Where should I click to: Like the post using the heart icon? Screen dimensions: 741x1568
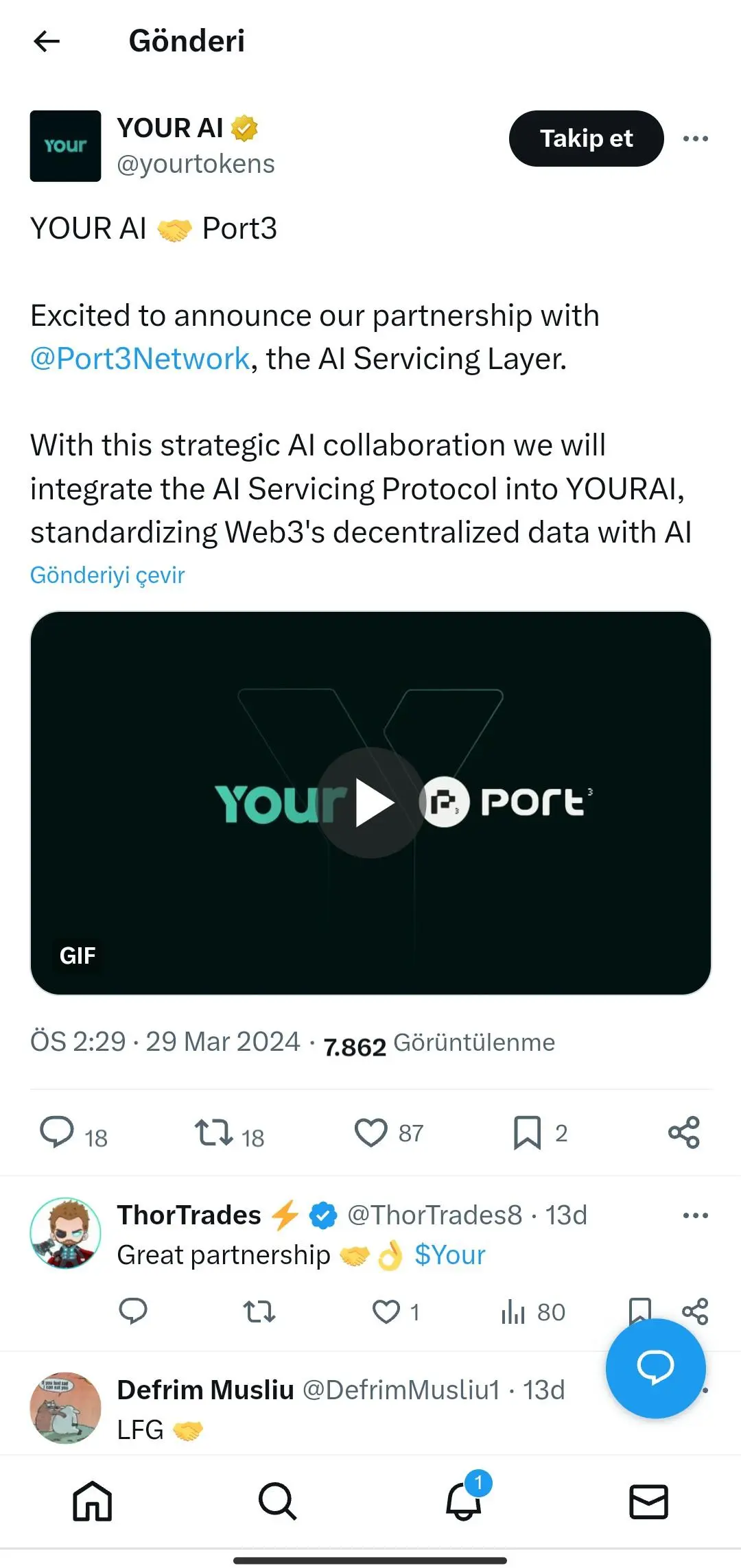371,1132
